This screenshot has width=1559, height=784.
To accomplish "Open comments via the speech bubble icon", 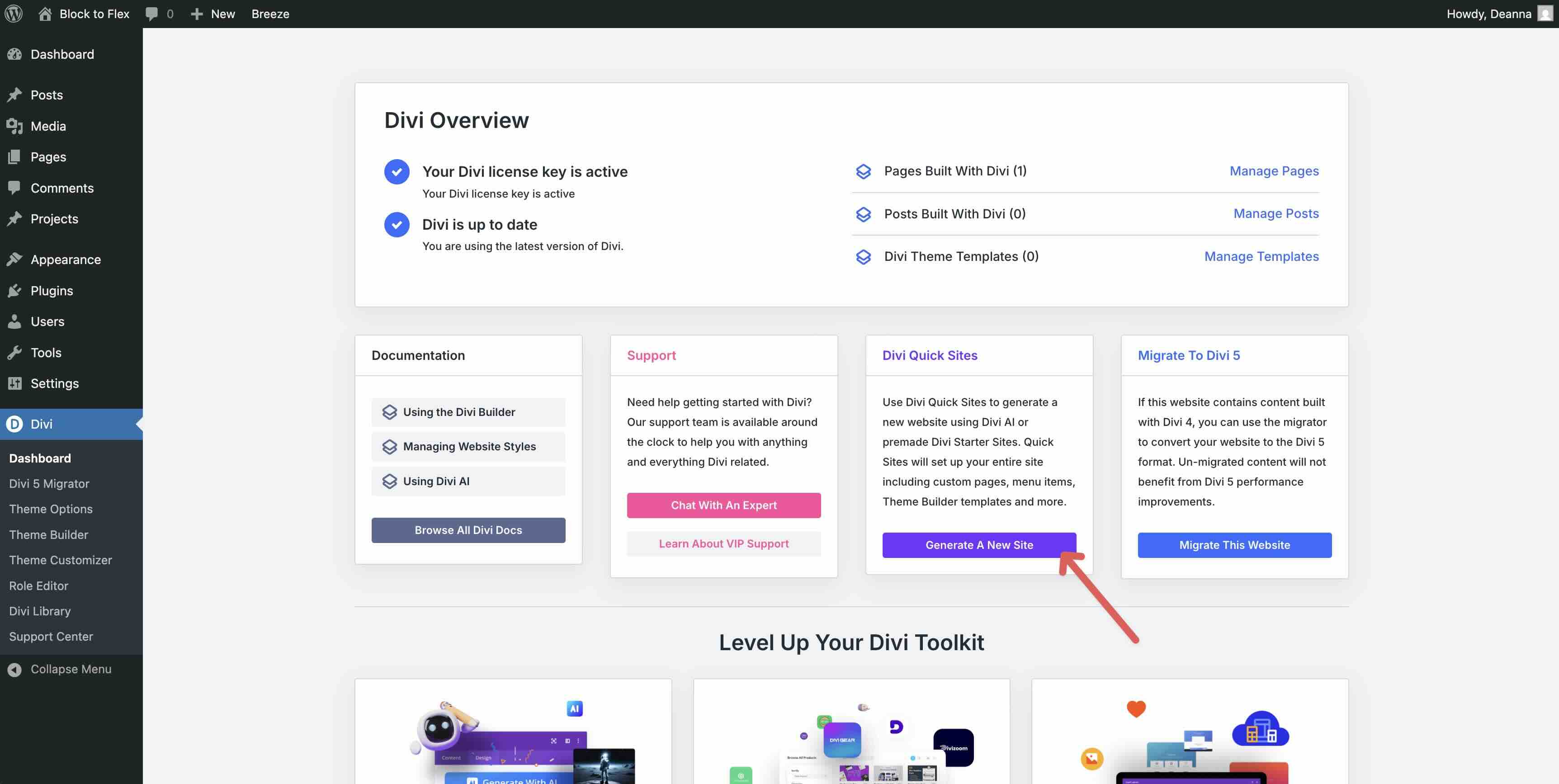I will point(151,13).
